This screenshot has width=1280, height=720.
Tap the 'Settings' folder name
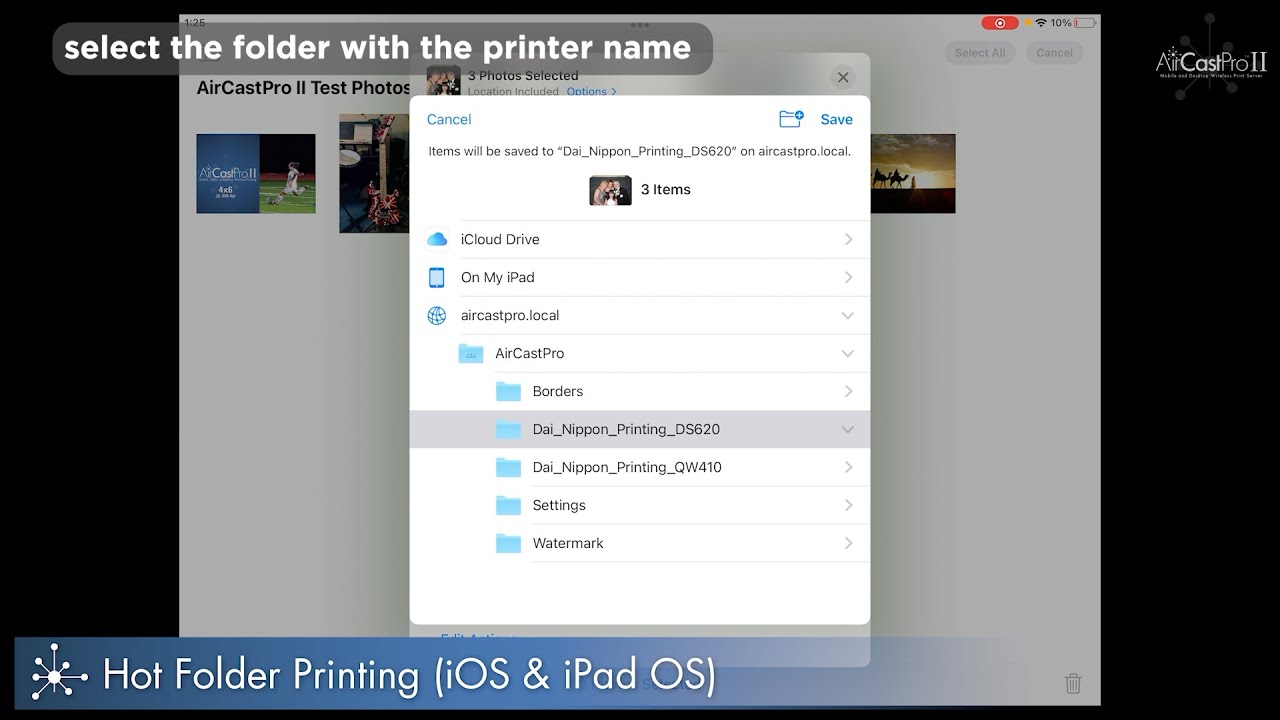click(559, 505)
